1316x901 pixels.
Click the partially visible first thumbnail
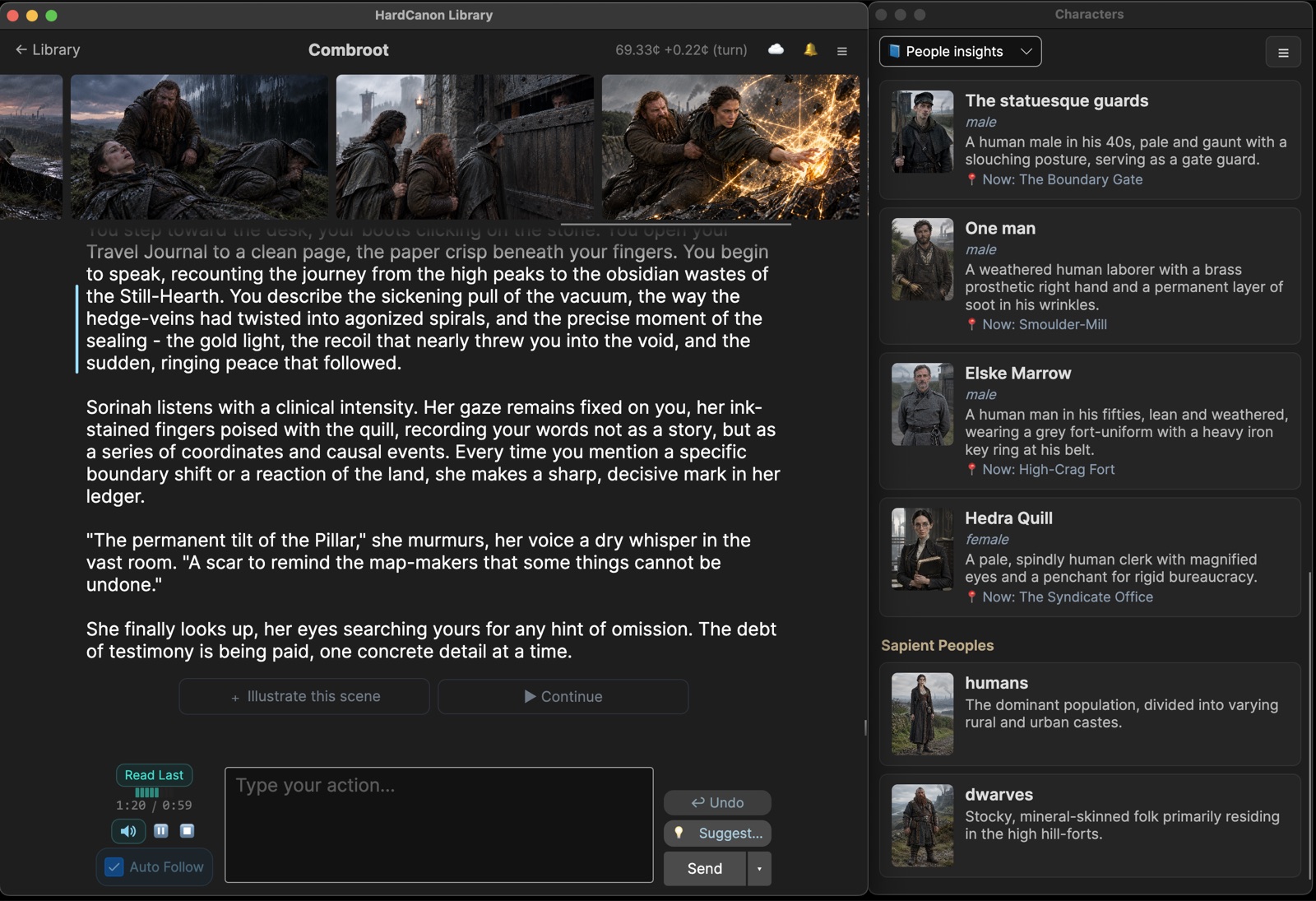pos(31,146)
